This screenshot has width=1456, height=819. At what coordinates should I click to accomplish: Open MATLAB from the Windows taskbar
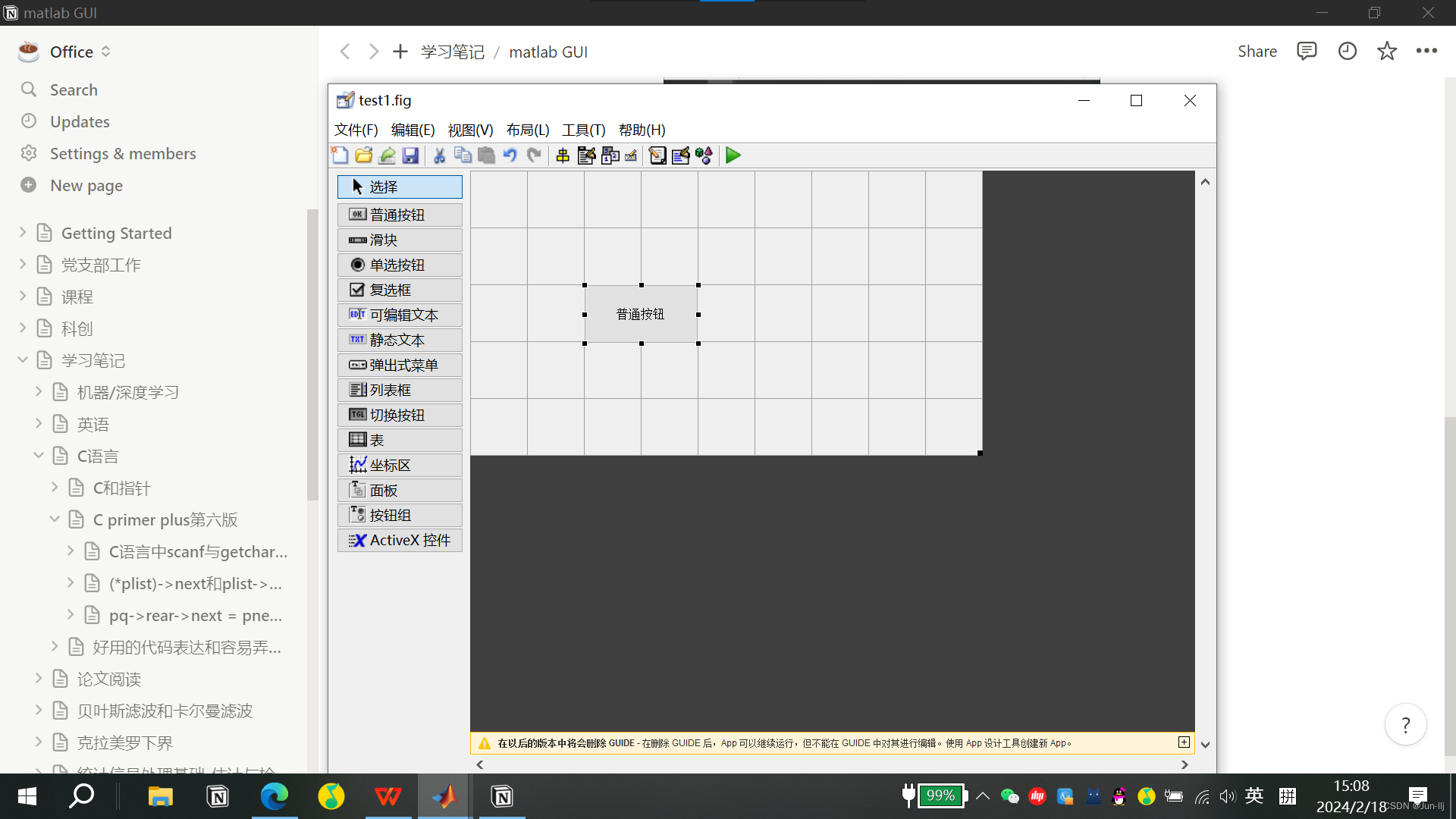tap(444, 796)
